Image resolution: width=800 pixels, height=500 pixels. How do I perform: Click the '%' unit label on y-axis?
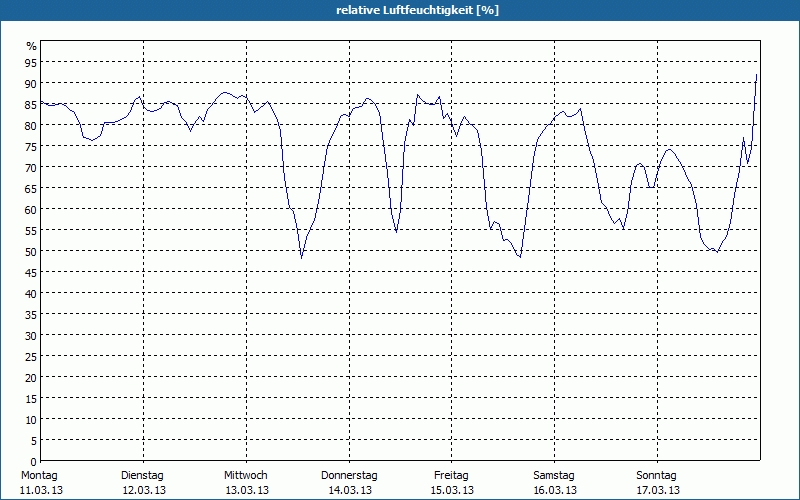32,46
